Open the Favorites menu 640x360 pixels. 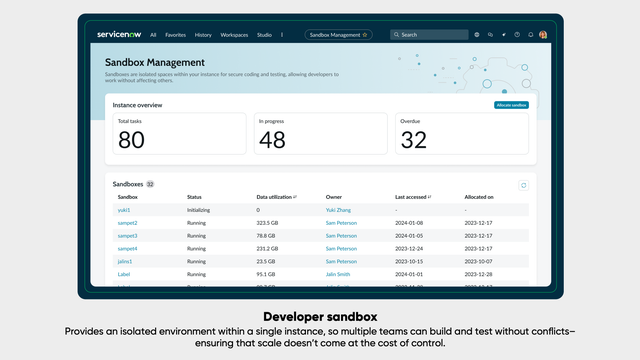click(176, 35)
